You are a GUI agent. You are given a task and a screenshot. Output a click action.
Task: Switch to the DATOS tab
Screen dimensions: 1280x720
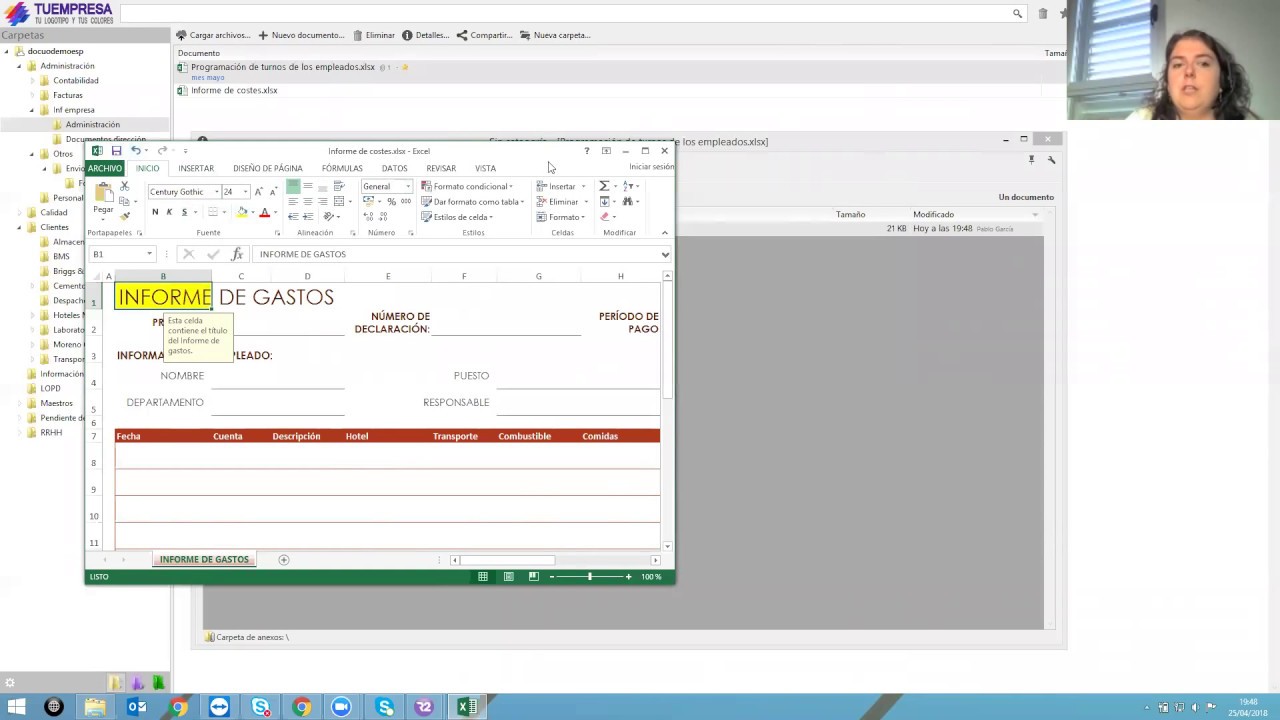coord(394,168)
